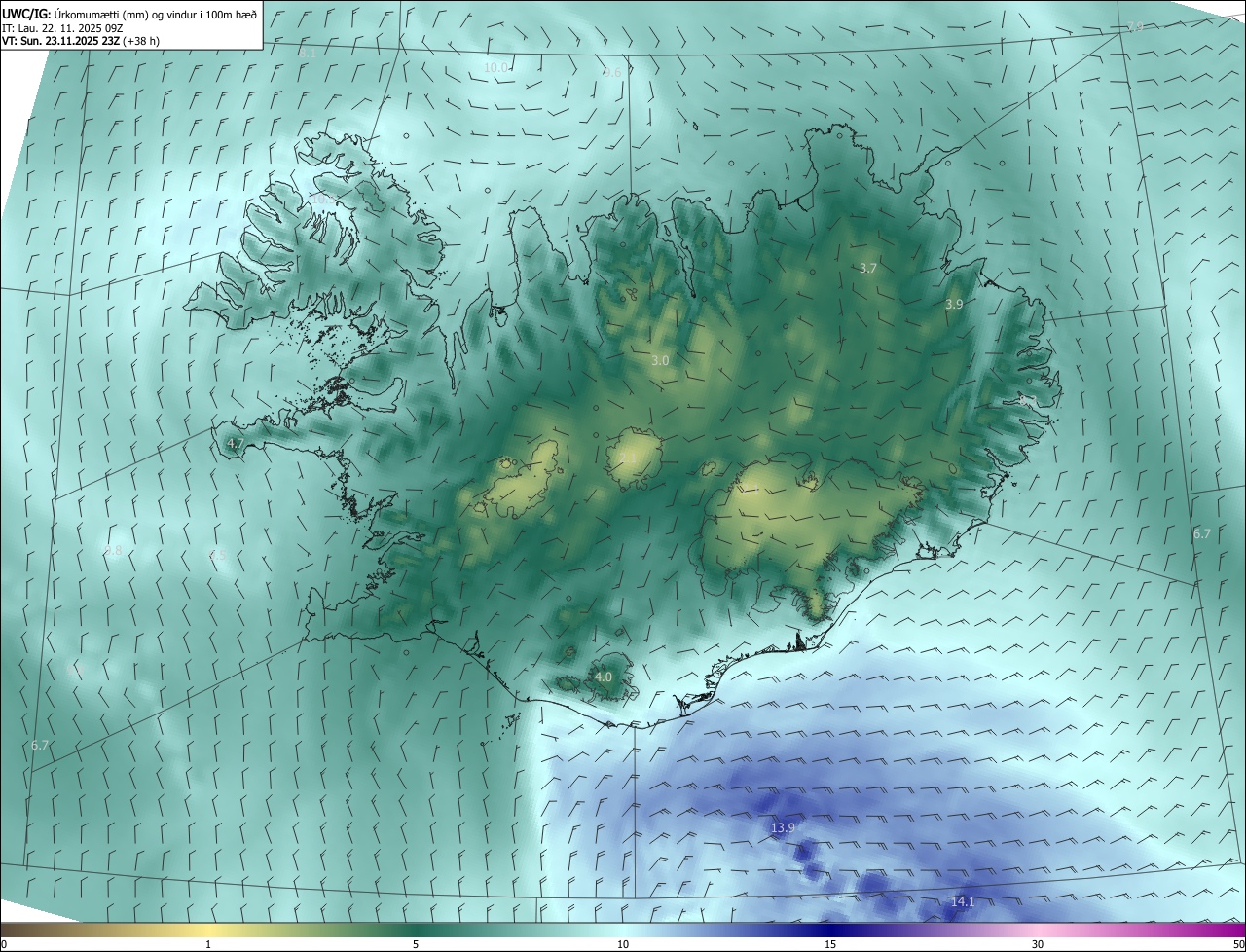Click the 14.1 precipitation value label
Screen dimensions: 1246x952
coord(962,902)
